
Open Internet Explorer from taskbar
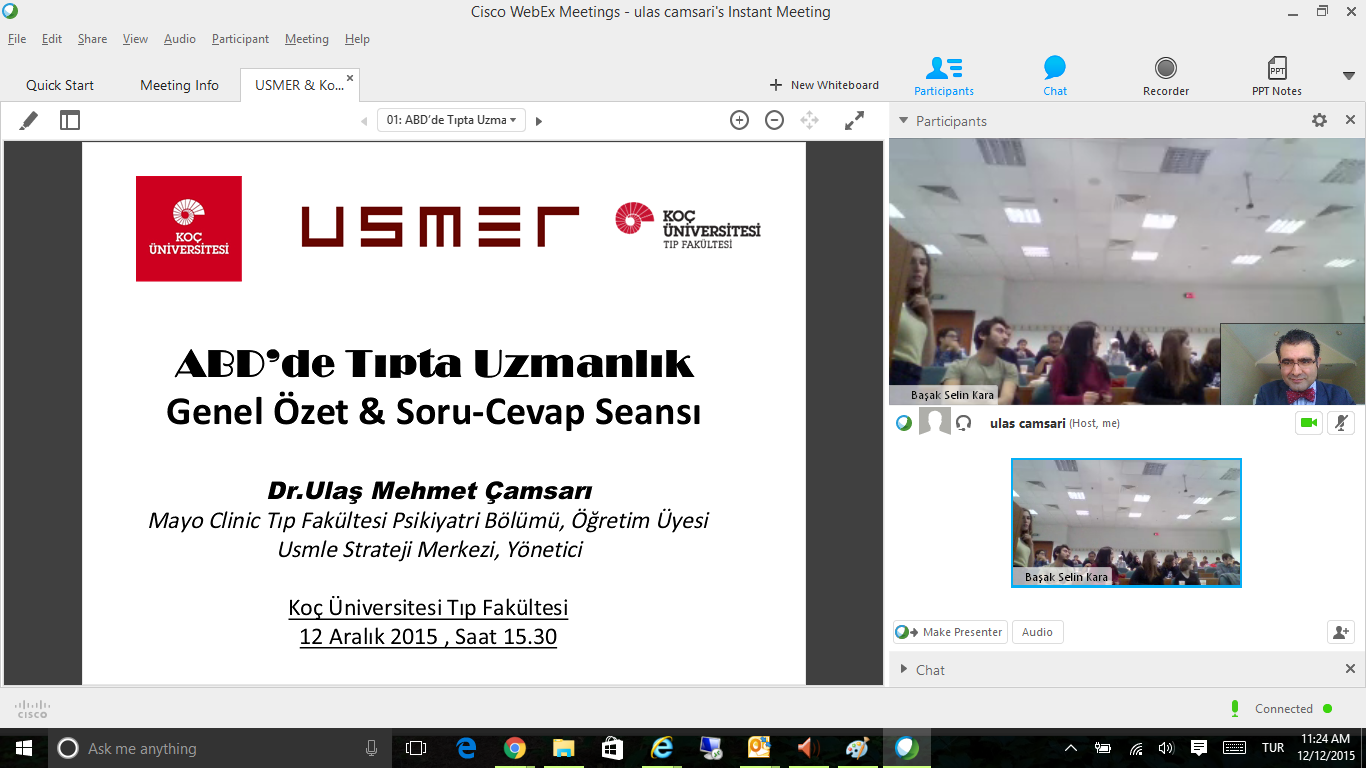click(x=661, y=748)
